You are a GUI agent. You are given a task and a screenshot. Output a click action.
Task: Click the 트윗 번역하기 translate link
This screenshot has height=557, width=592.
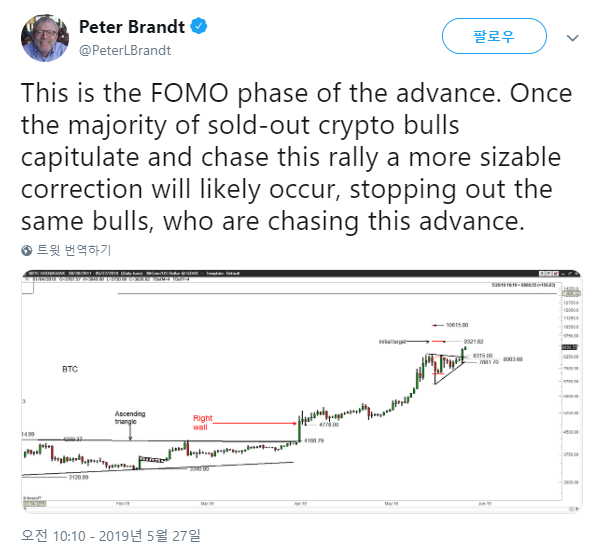click(x=74, y=250)
